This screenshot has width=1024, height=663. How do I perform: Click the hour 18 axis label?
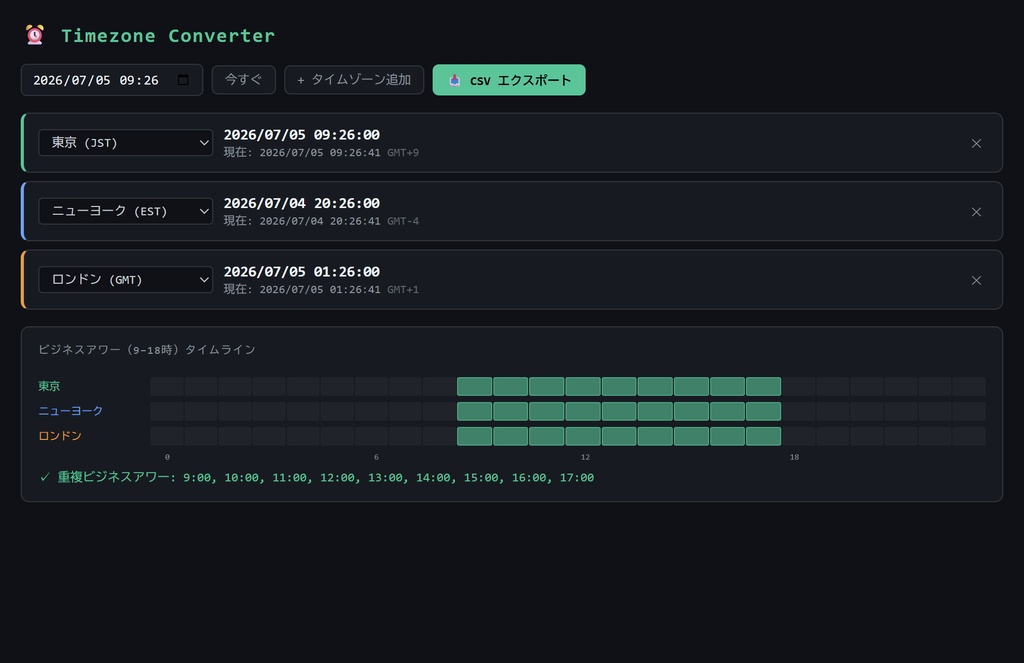[794, 457]
